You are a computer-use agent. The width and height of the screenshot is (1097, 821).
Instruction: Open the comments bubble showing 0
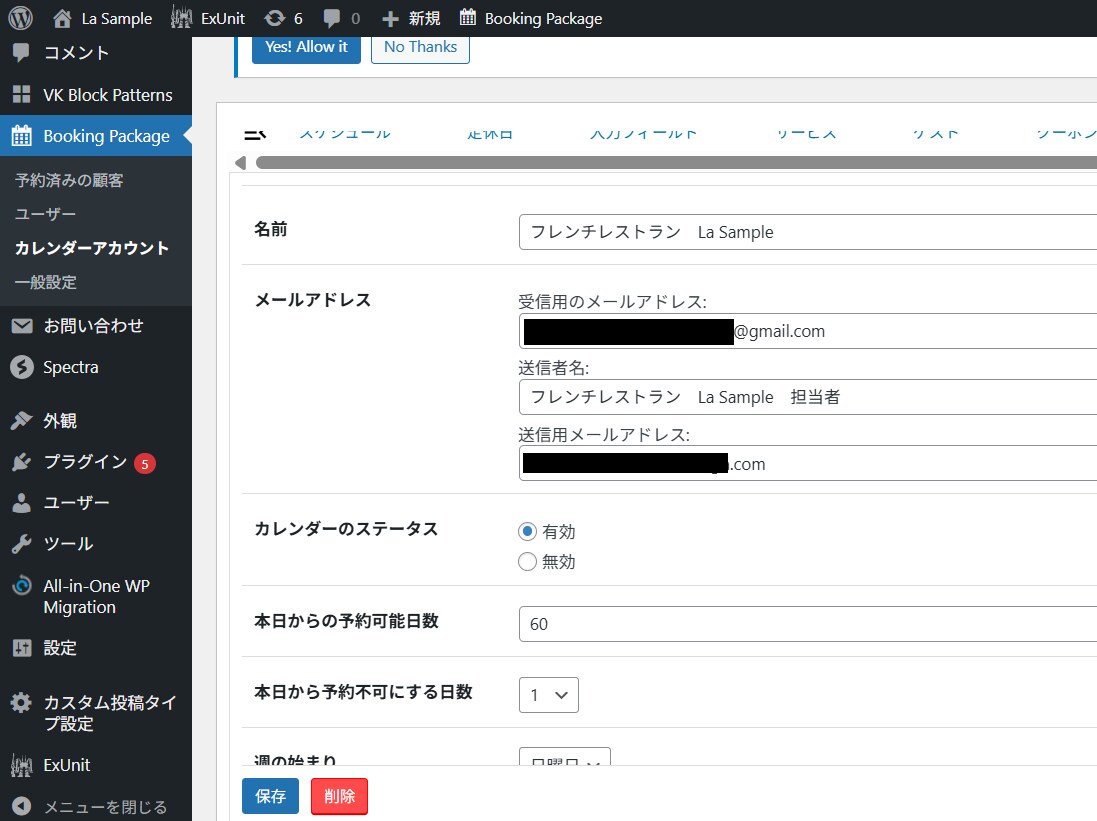(341, 18)
